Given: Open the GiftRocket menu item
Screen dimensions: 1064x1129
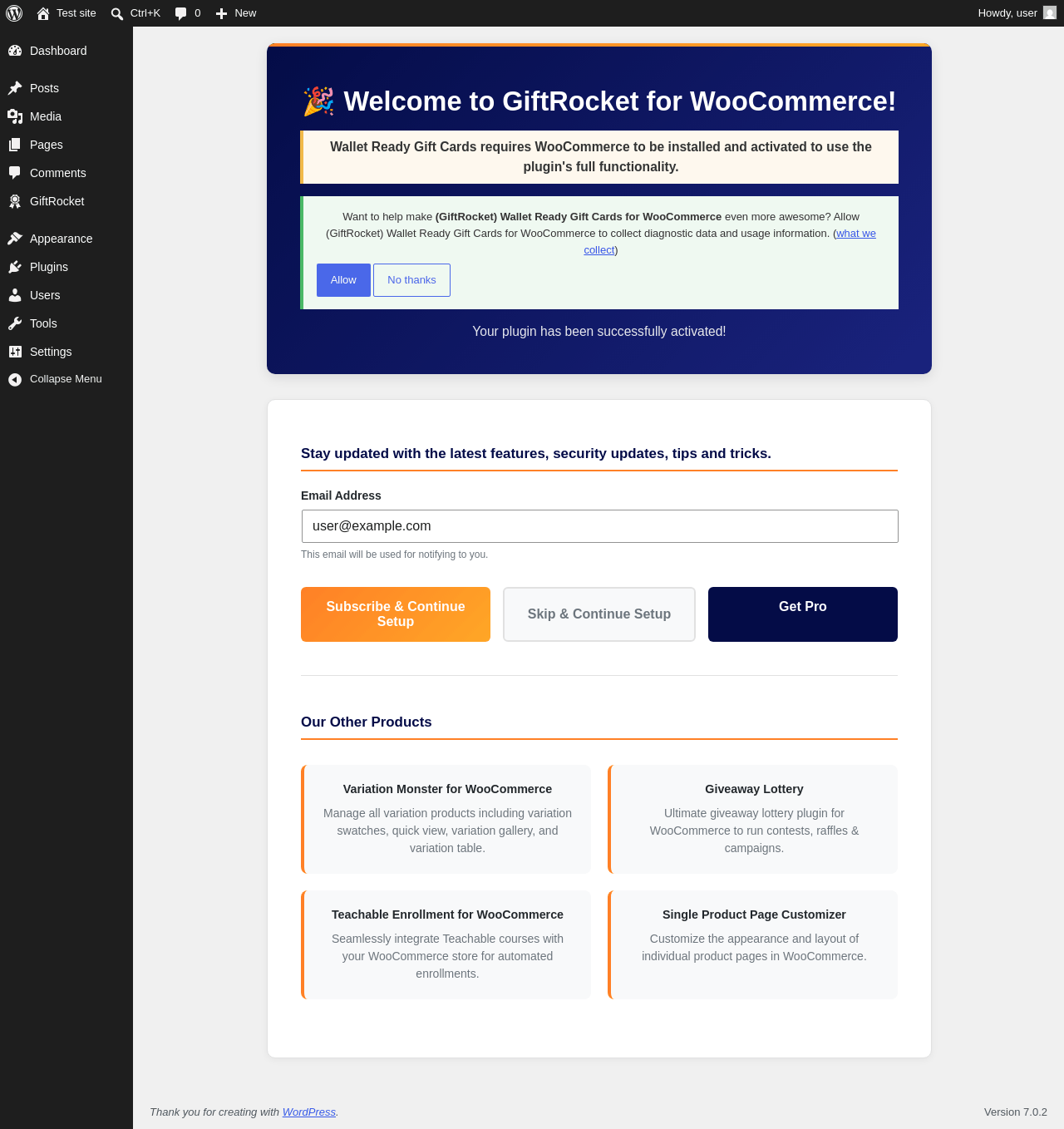Looking at the screenshot, I should 66,201.
